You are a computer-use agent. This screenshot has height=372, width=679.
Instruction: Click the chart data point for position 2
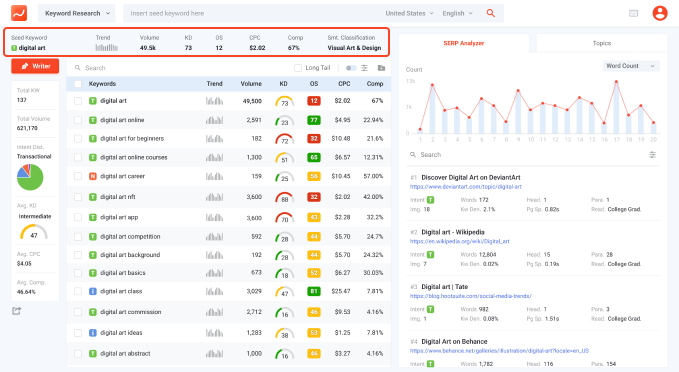[432, 85]
